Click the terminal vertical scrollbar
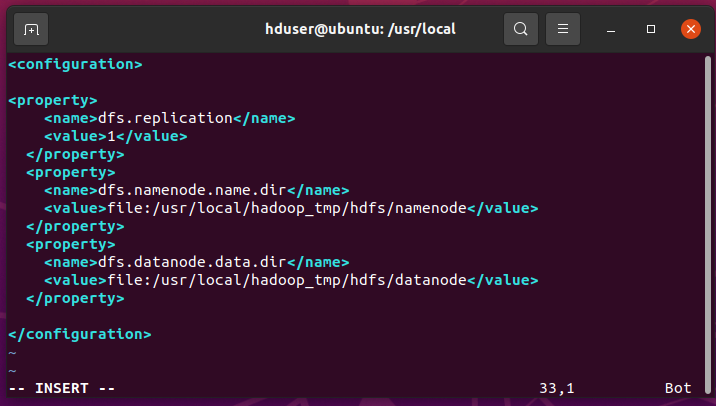This screenshot has width=716, height=406. coord(708,224)
